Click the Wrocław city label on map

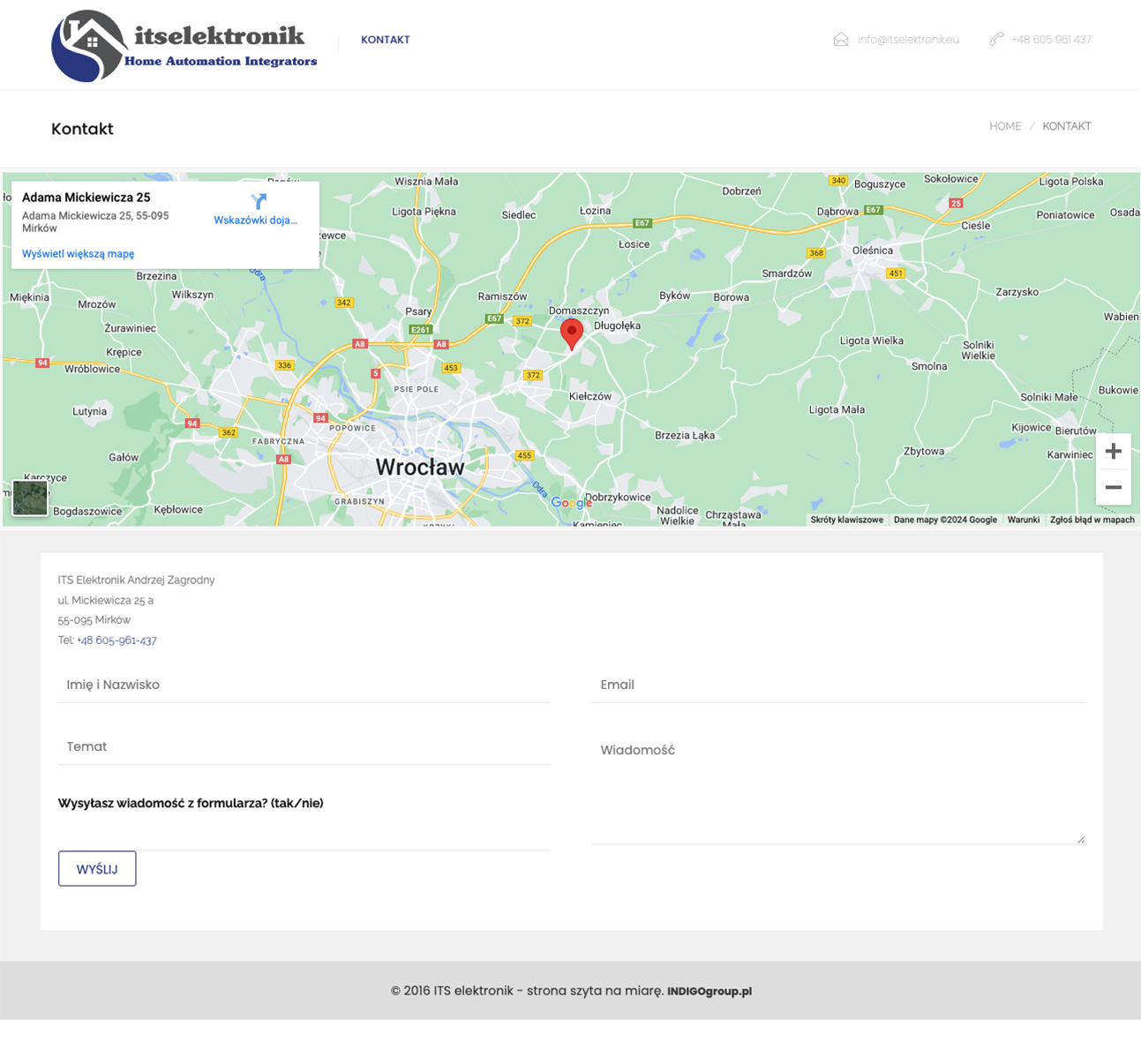[x=420, y=468]
